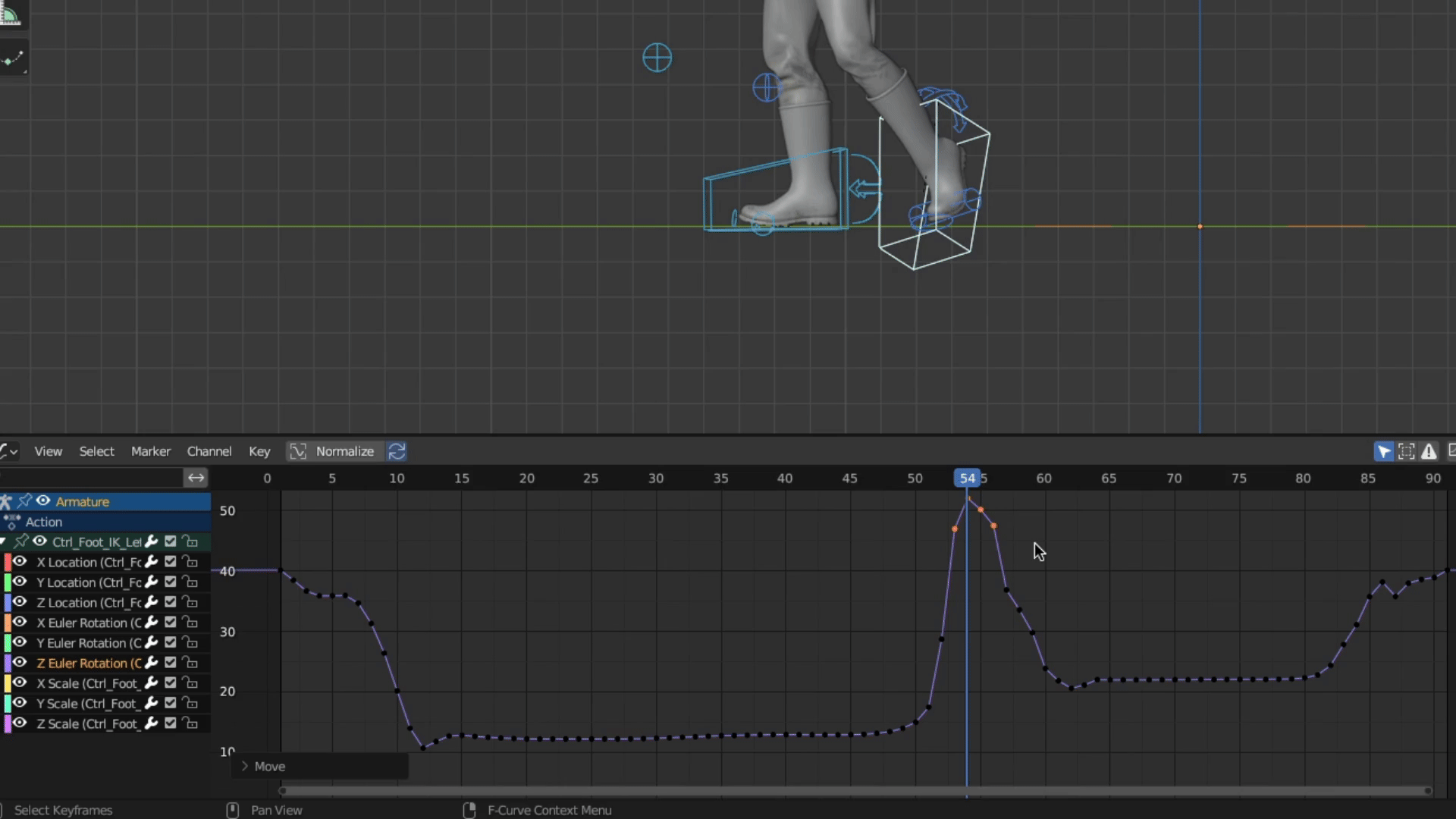Open the Channel menu
Screen dimensions: 1456x819
click(x=209, y=451)
